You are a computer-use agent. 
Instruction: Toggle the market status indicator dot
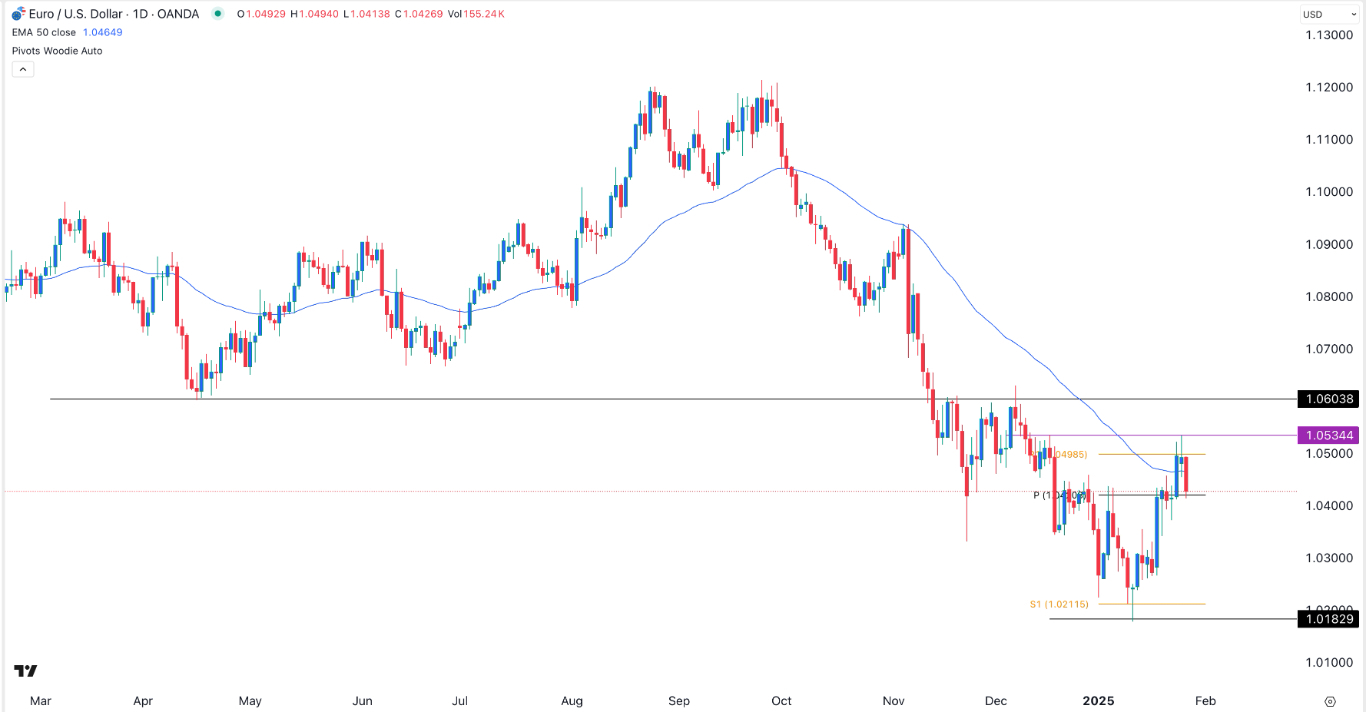click(217, 15)
